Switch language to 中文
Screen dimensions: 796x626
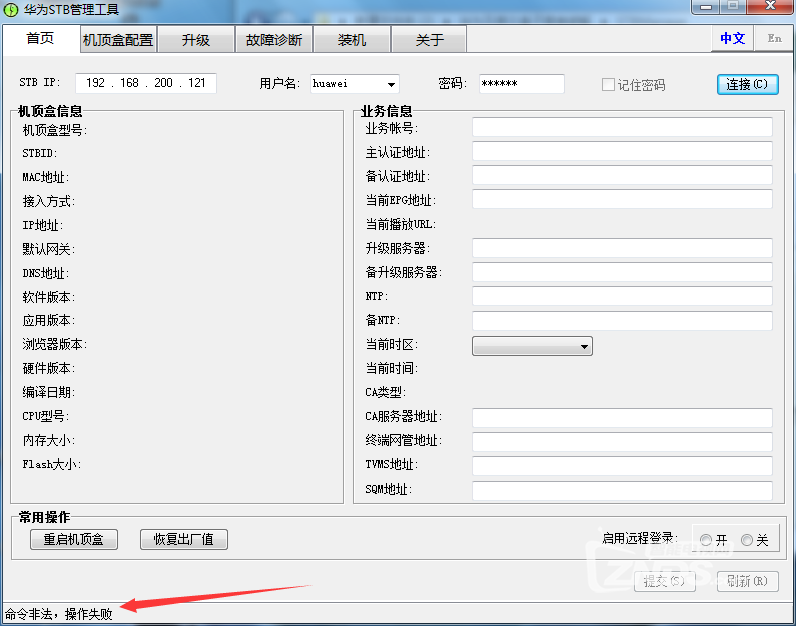click(x=733, y=39)
